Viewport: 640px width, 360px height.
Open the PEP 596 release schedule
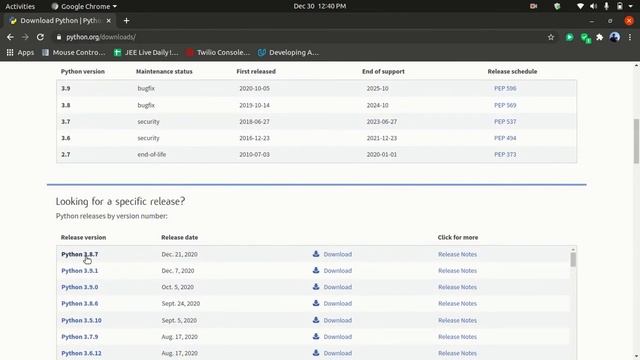(505, 88)
